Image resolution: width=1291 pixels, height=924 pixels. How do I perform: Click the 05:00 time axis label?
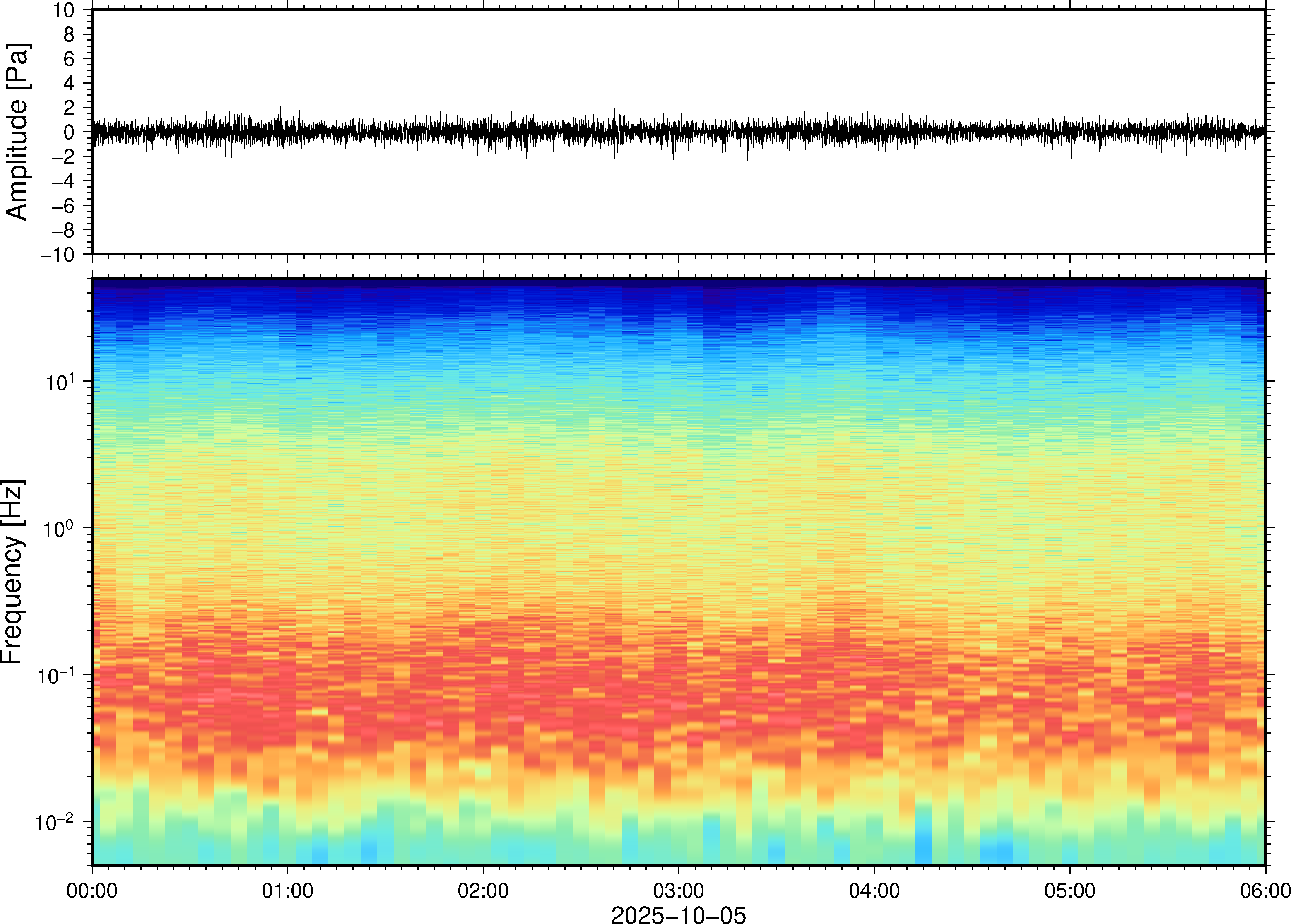point(1069,890)
